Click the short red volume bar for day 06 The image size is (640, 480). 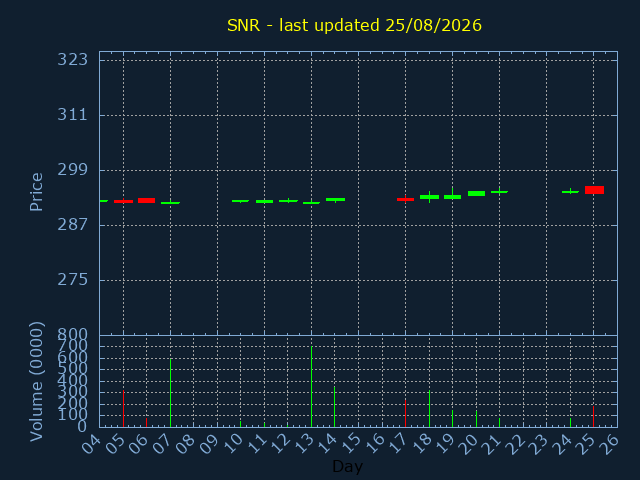147,422
